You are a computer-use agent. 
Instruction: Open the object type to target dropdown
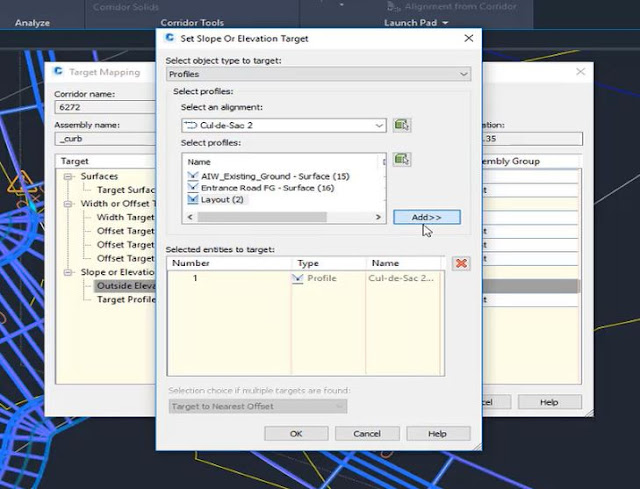point(463,74)
